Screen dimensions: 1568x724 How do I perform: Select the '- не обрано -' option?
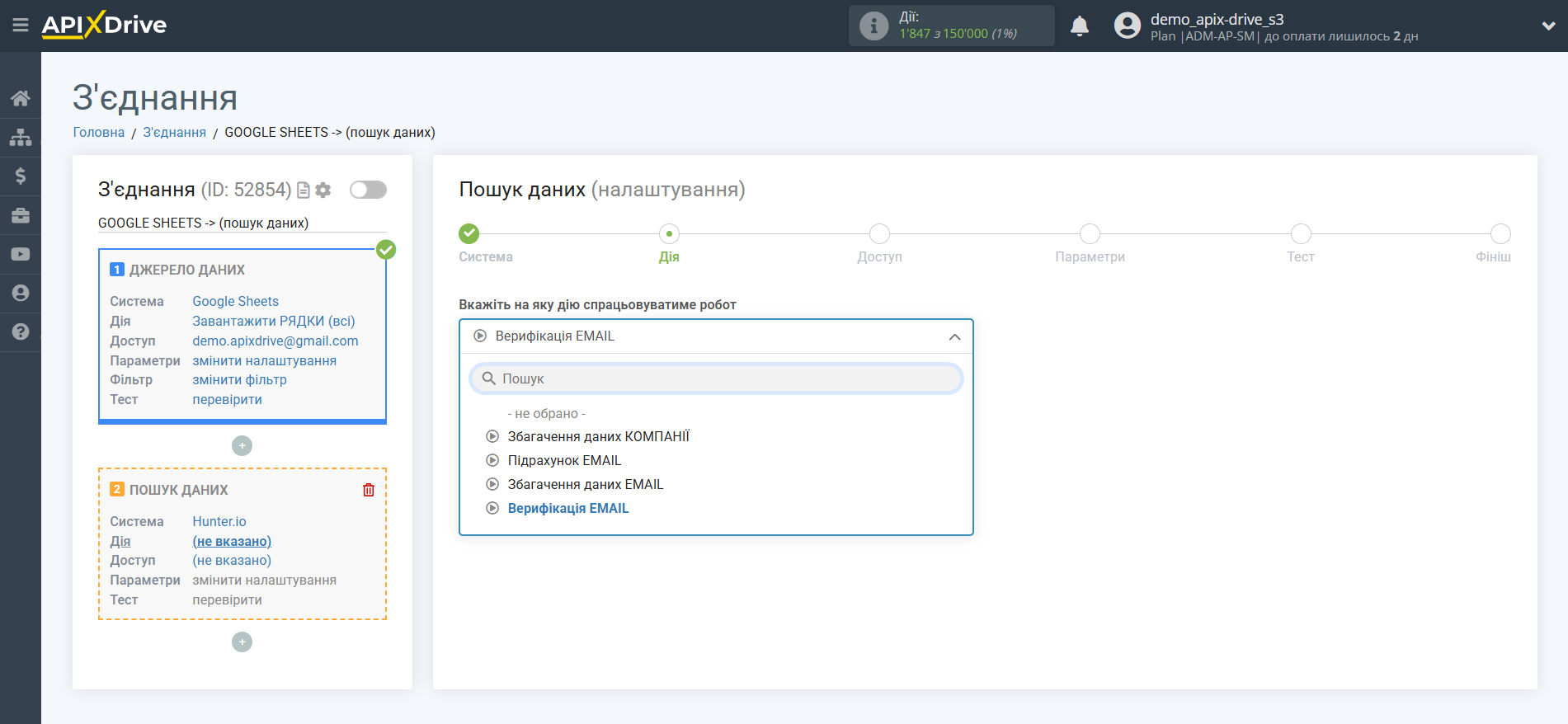[x=546, y=414]
